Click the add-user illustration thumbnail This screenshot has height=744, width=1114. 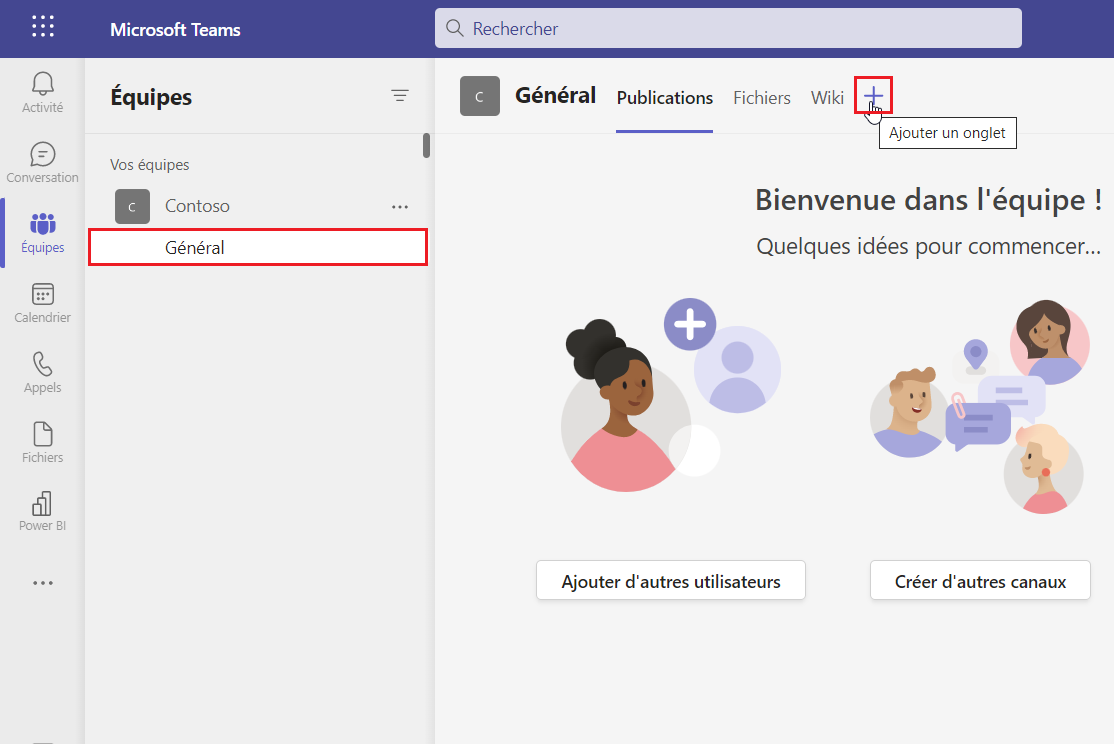671,395
